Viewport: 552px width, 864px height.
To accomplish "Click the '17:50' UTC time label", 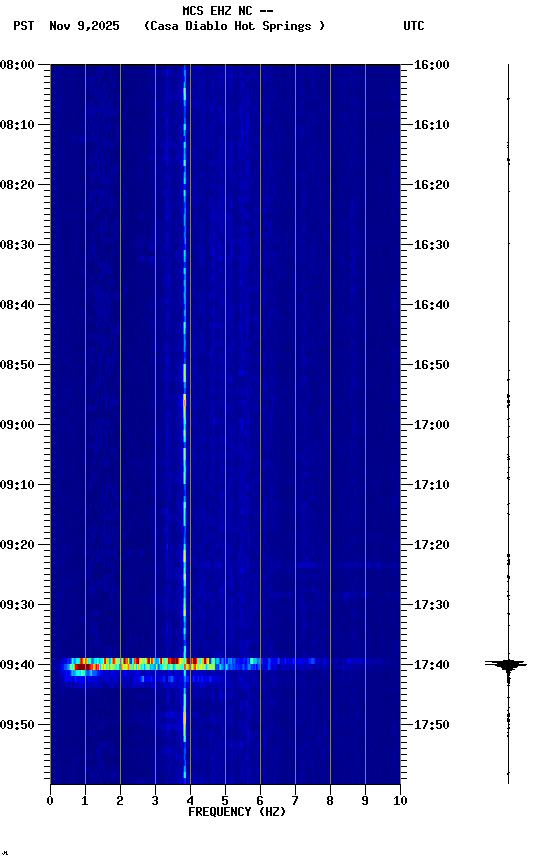I will pyautogui.click(x=432, y=725).
